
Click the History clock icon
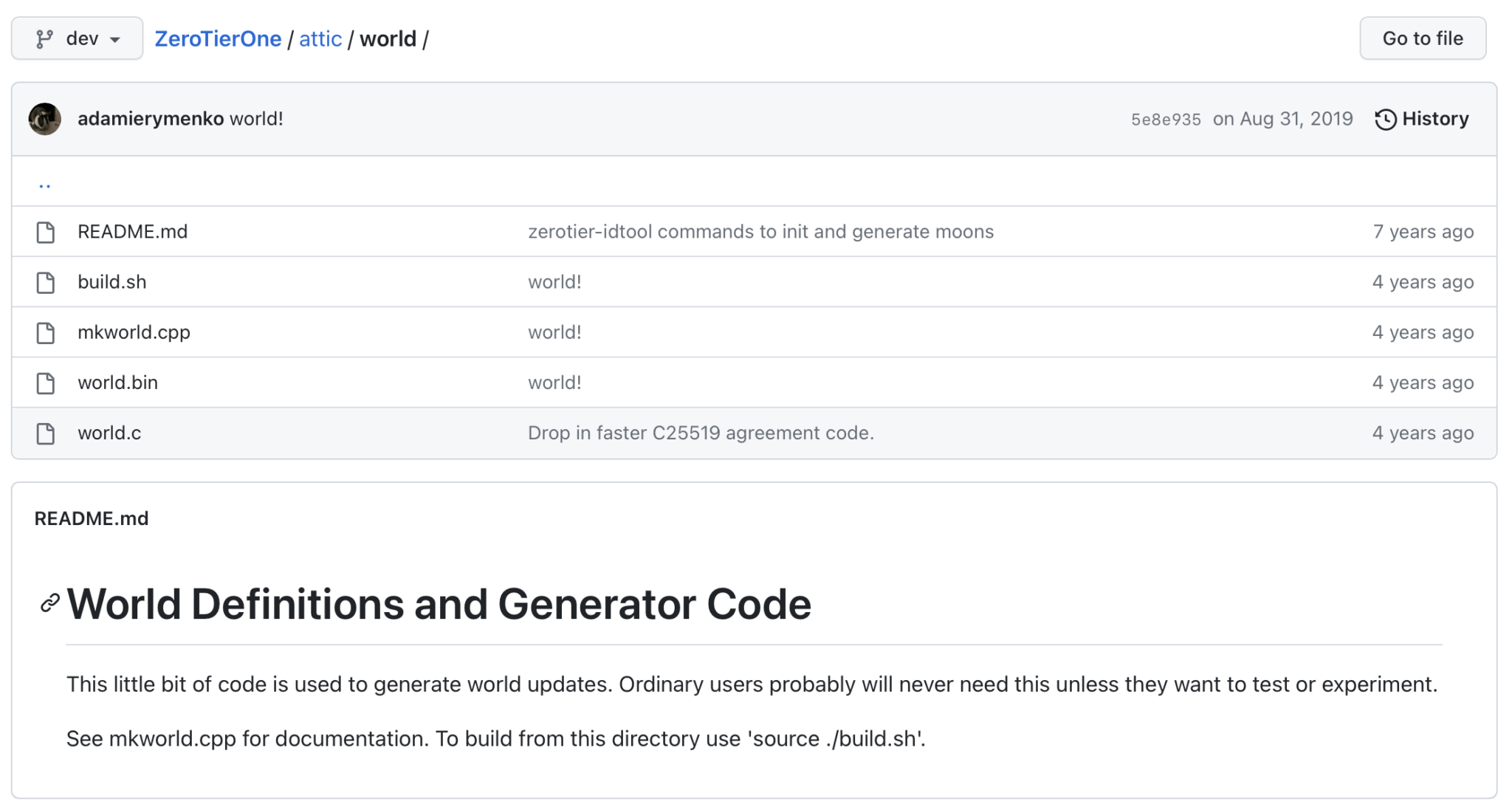pos(1385,119)
